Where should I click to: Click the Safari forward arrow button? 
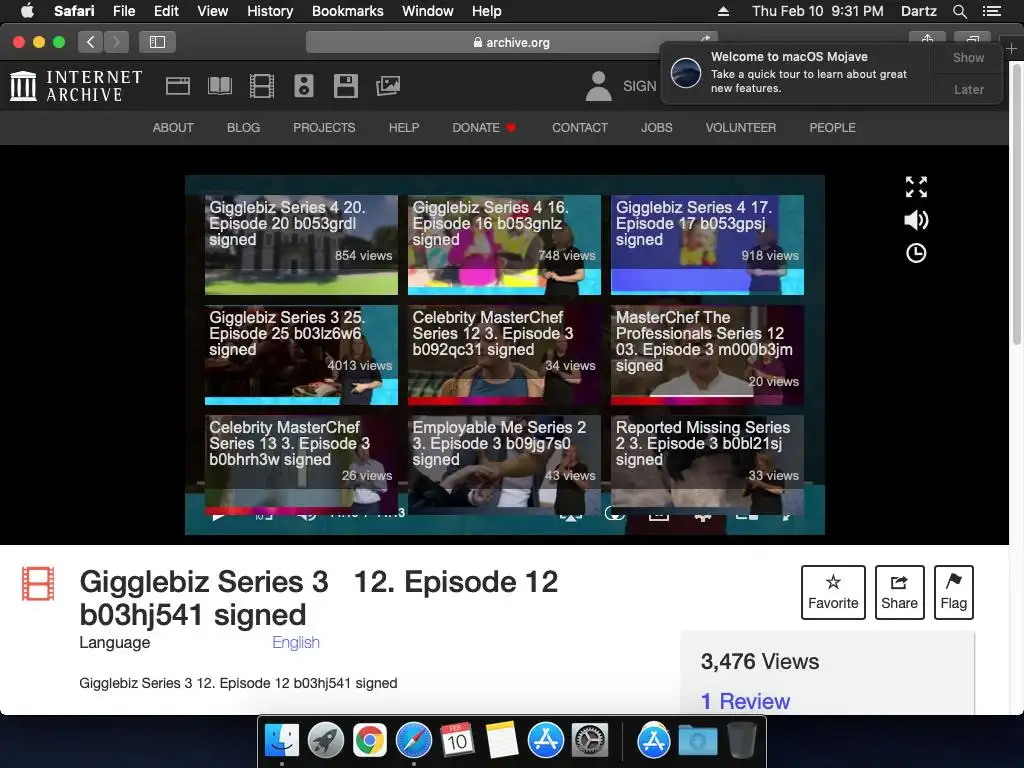[x=116, y=42]
